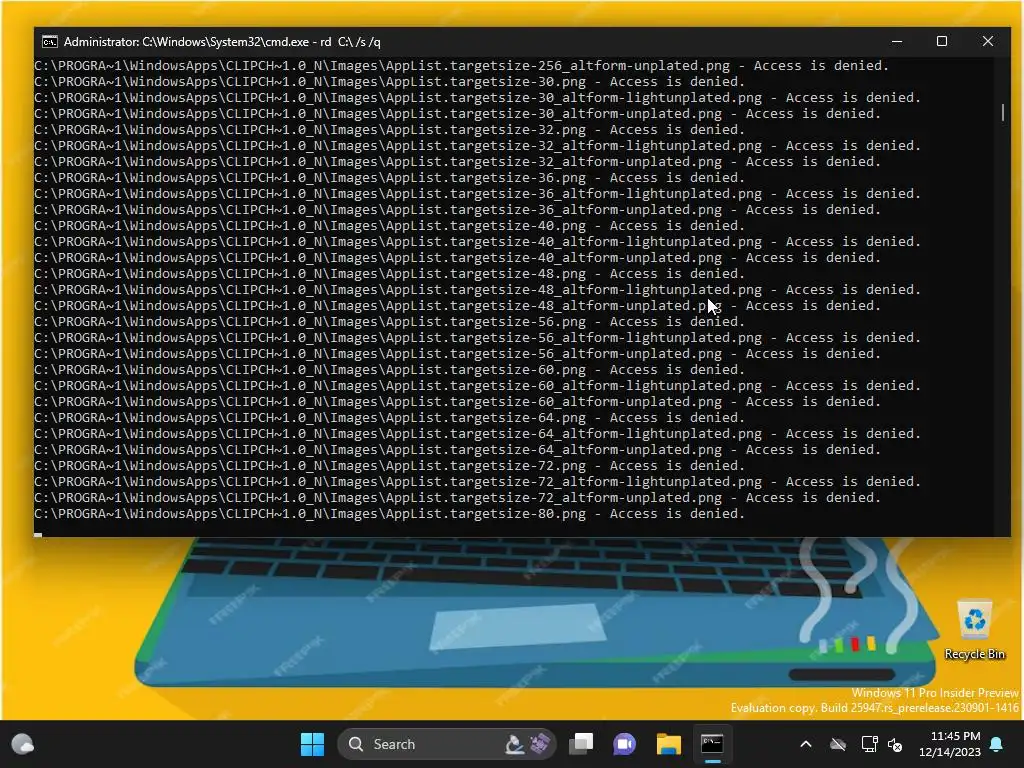Click the Bing search highlight icon in Search box
Viewport: 1024px width, 768px height.
tap(528, 744)
